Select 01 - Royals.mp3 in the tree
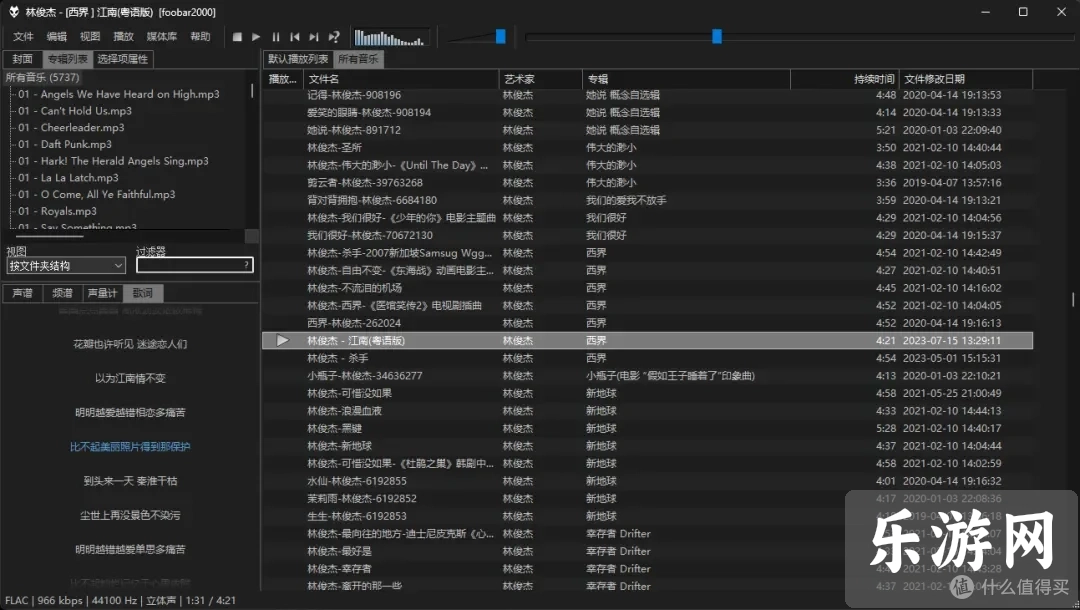The image size is (1080, 610). (57, 211)
